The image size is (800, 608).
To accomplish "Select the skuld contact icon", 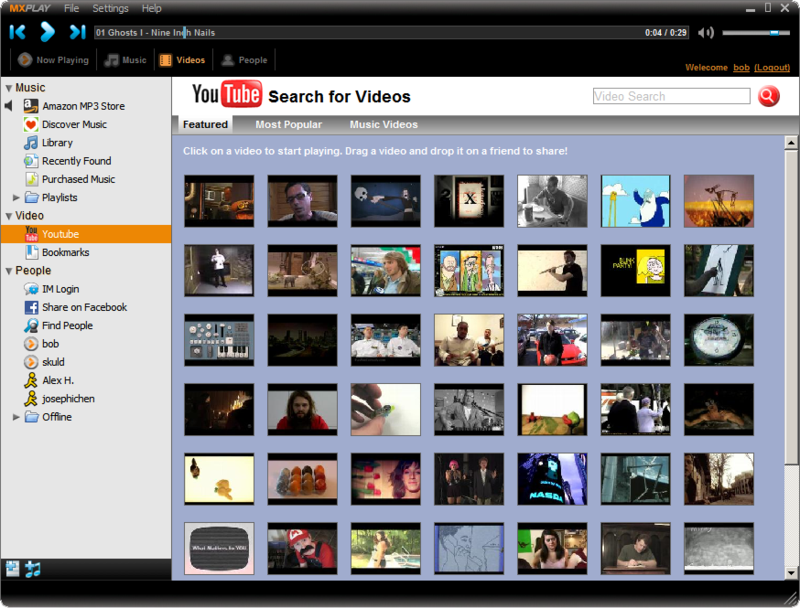I will (31, 362).
